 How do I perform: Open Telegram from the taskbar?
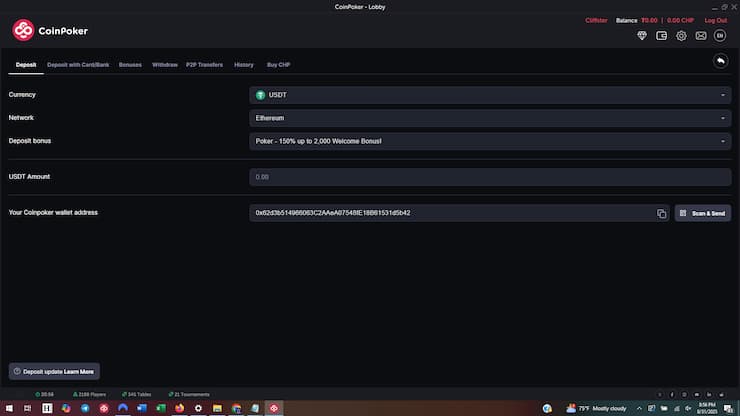pos(85,408)
